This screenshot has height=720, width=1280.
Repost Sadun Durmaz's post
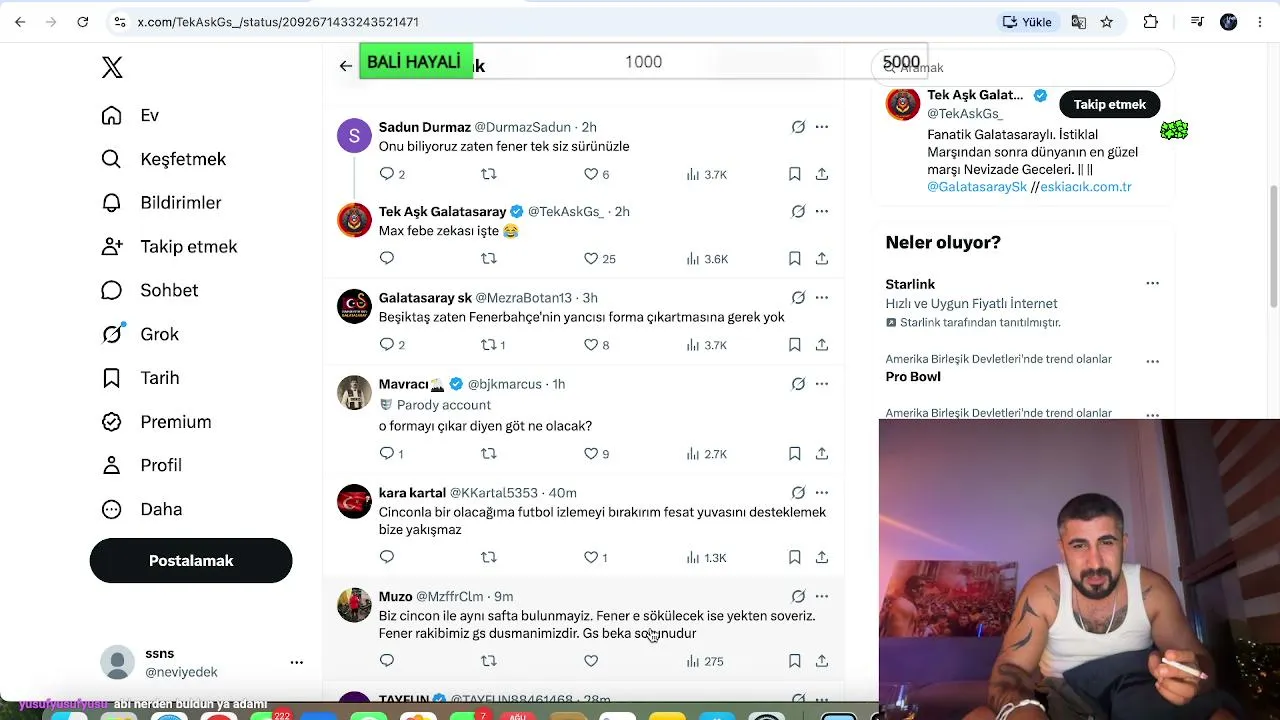coord(489,174)
